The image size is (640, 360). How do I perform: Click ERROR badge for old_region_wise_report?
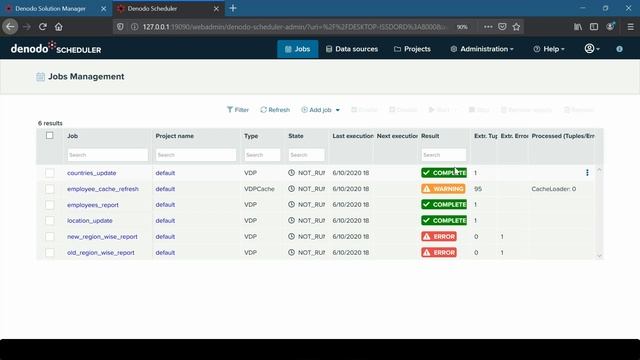[x=439, y=253]
